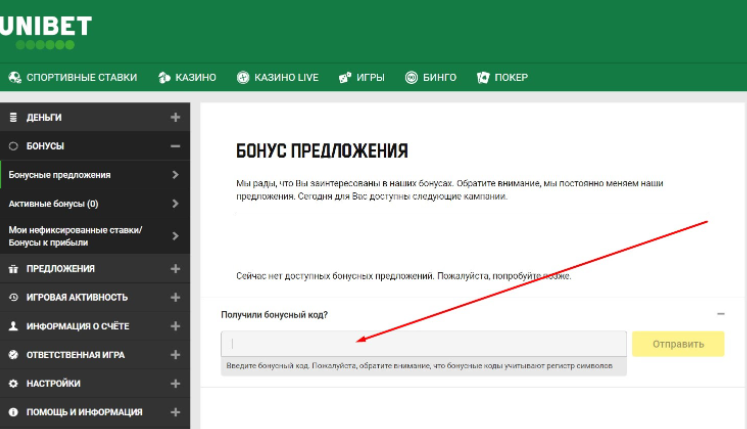Screen dimensions: 747x429
Task: Click the Деньги menu label
Action: 44,117
